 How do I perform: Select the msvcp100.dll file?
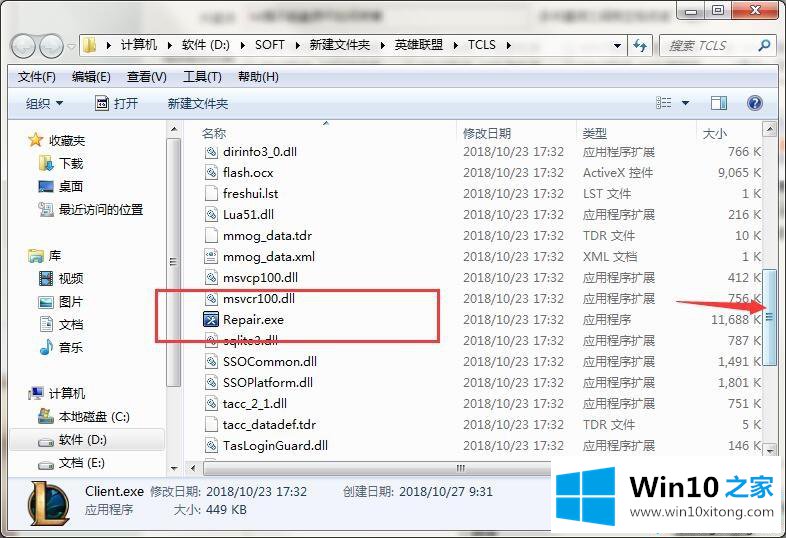point(260,278)
